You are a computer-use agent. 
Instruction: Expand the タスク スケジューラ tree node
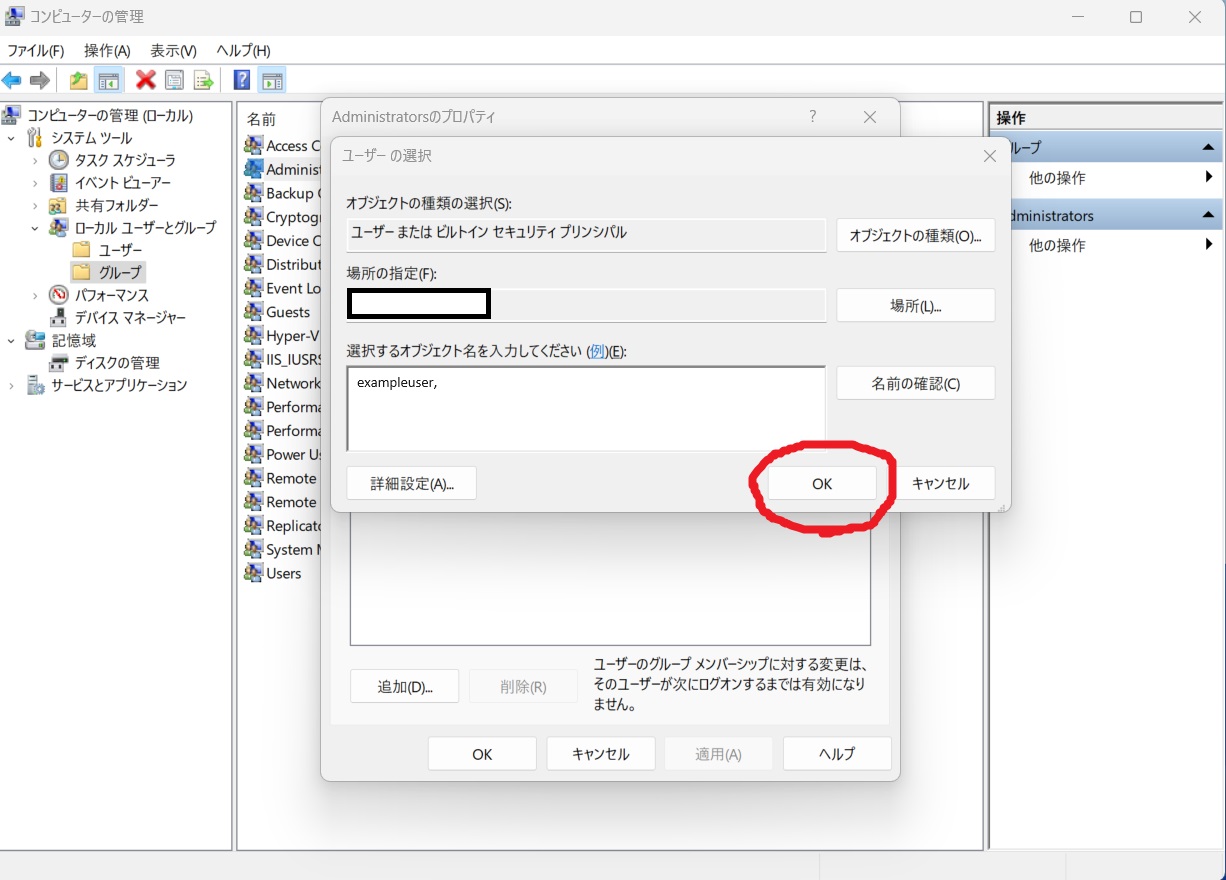tap(35, 160)
